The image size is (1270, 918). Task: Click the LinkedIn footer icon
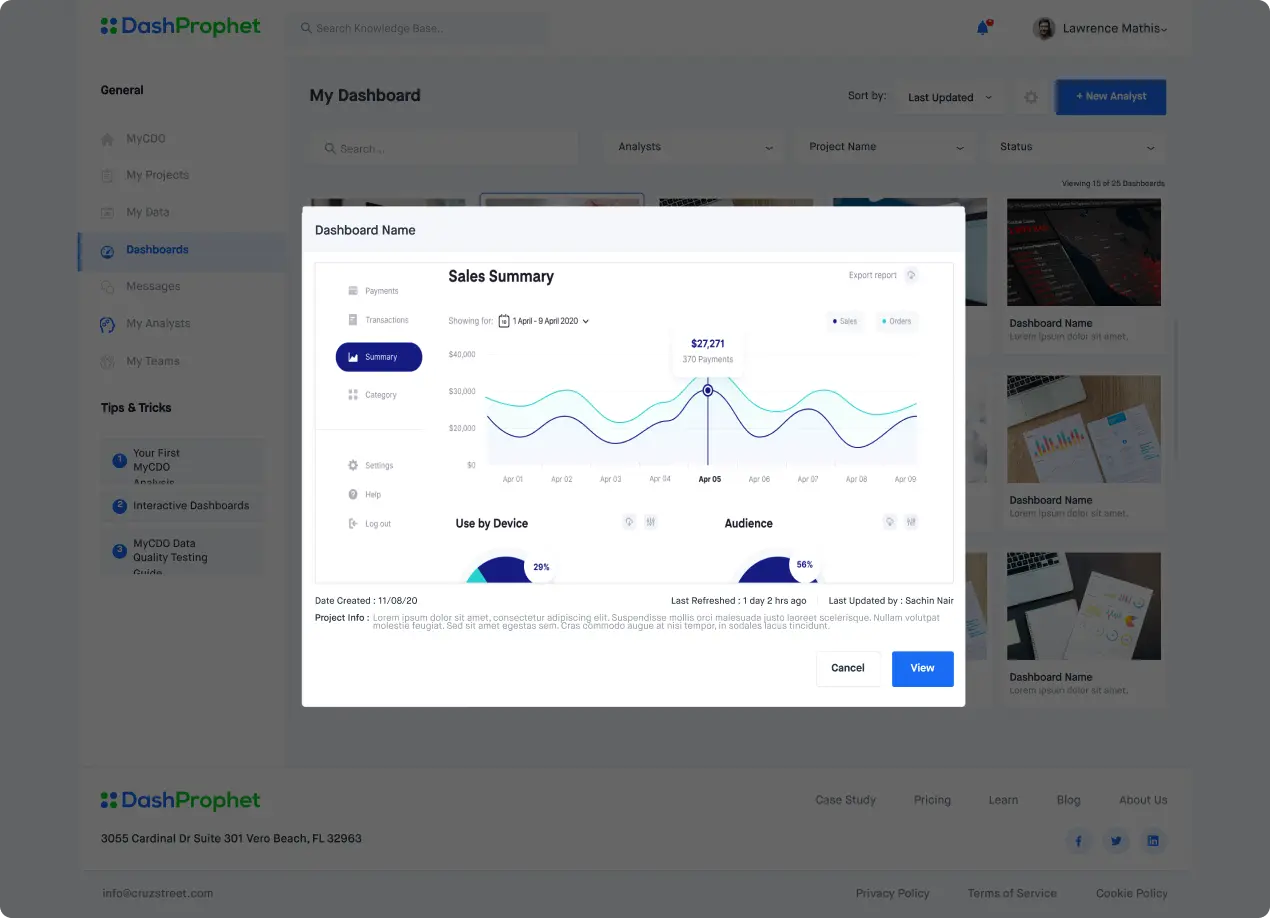coord(1153,841)
